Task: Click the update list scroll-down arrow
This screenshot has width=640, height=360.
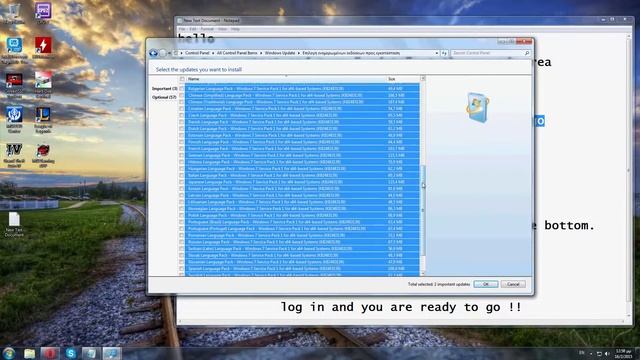Action: point(423,273)
